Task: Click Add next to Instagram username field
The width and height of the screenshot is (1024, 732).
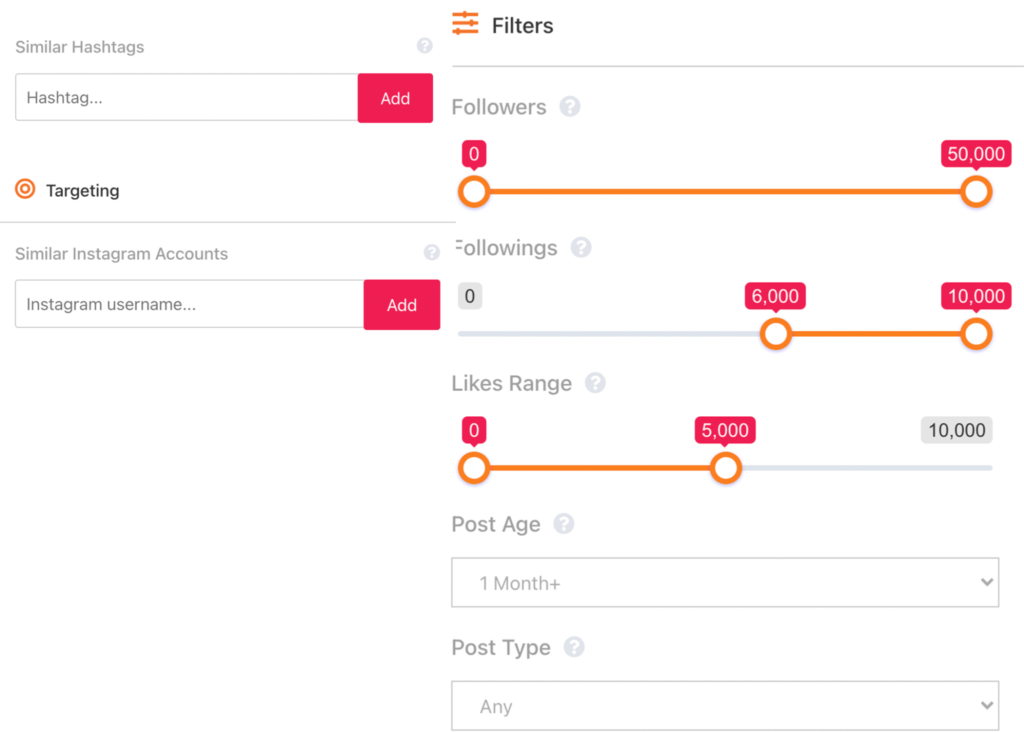Action: click(402, 305)
